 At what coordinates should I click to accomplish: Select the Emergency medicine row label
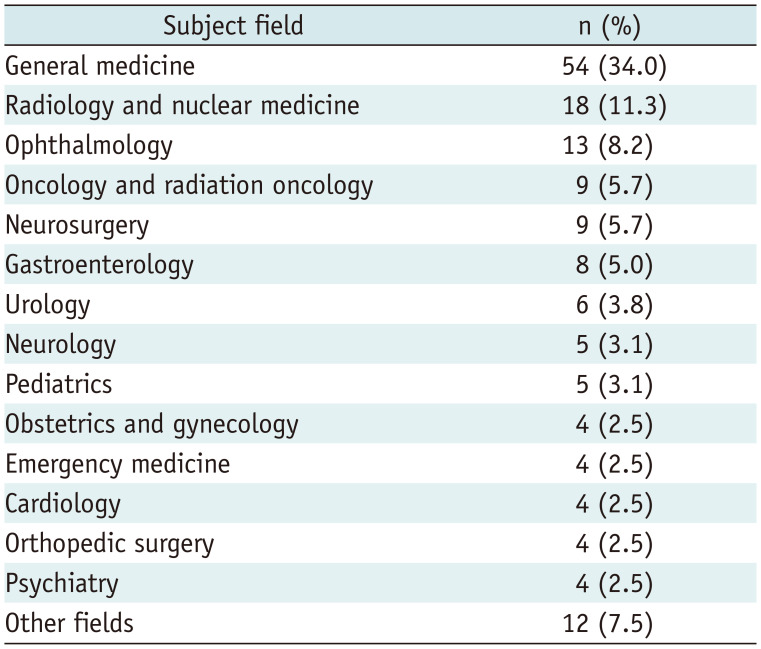[x=118, y=464]
